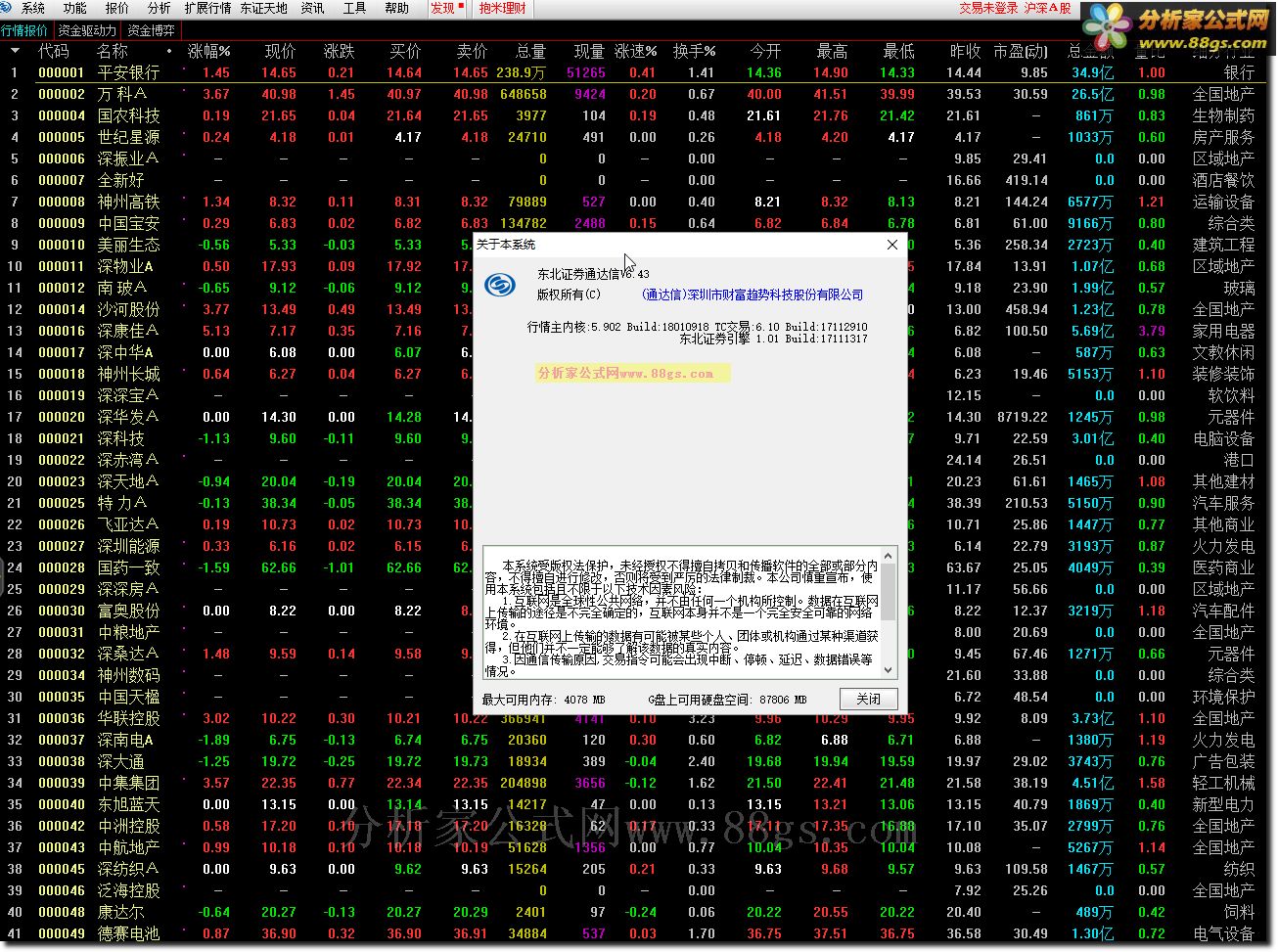Screen dimensions: 1278x952
Task: Click the 抱米理财 button
Action: click(503, 8)
